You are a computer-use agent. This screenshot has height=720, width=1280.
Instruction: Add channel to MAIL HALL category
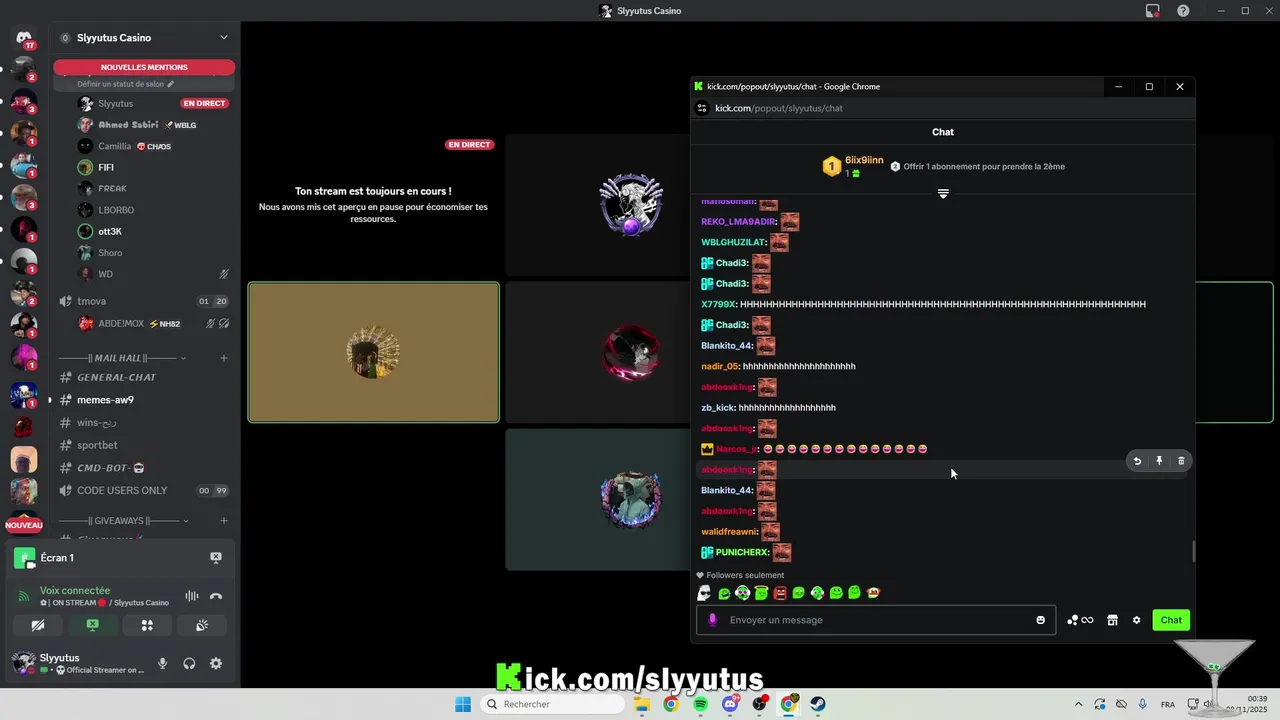224,358
